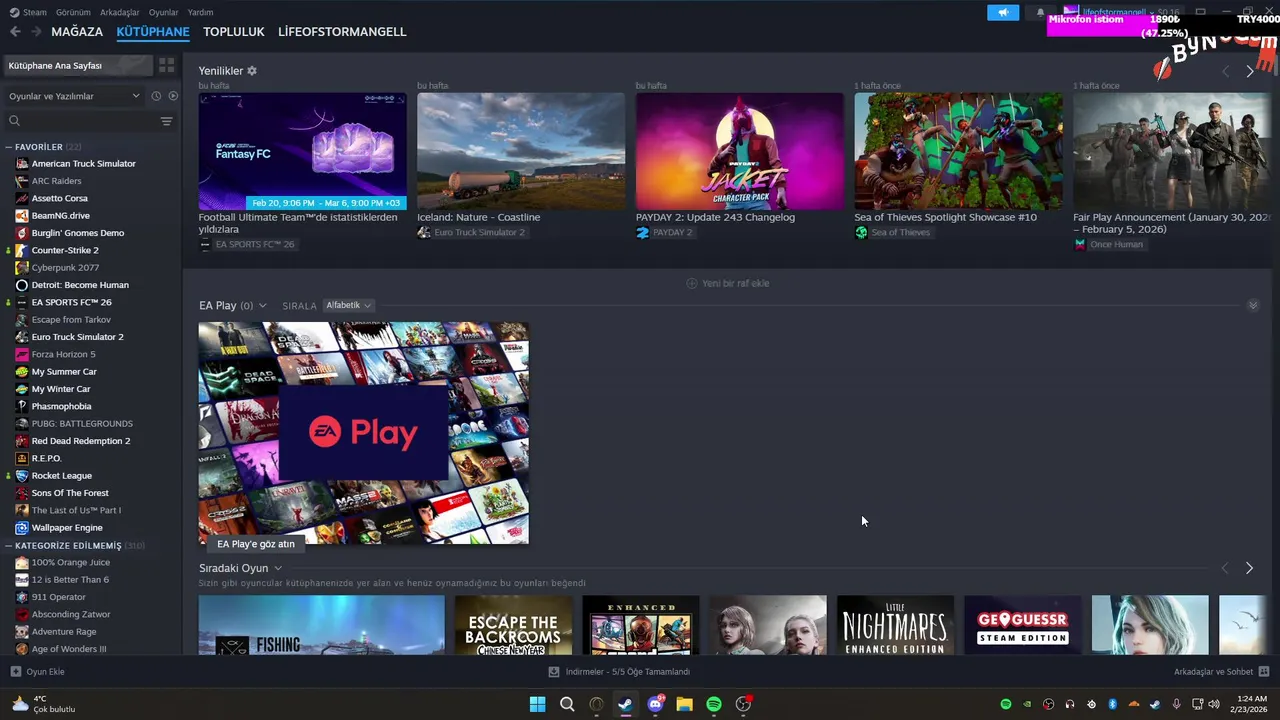
Task: Open Iceland: Nature - Coastline news thumbnail
Action: coord(521,151)
